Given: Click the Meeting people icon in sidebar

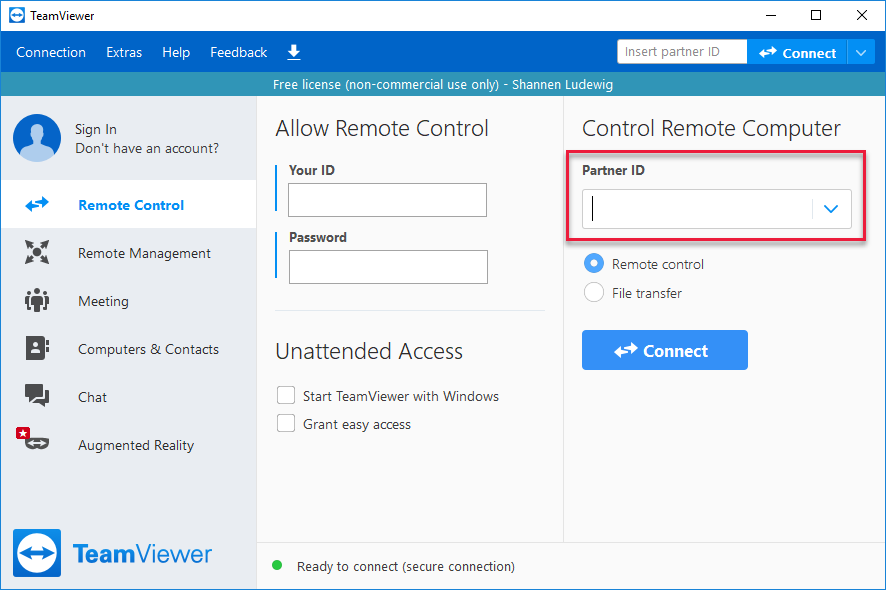Looking at the screenshot, I should coord(37,300).
